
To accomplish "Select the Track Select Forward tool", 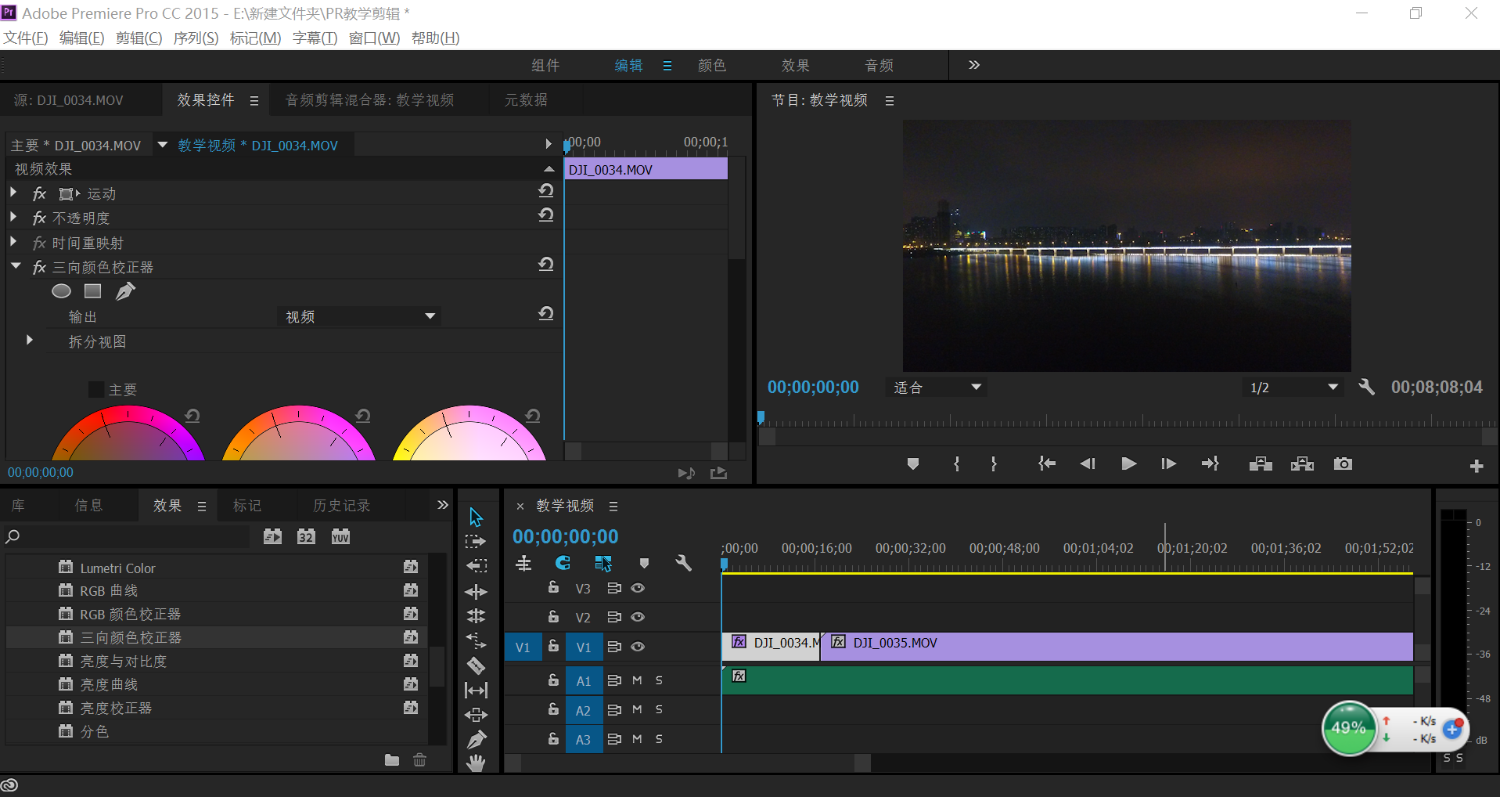I will pos(476,541).
